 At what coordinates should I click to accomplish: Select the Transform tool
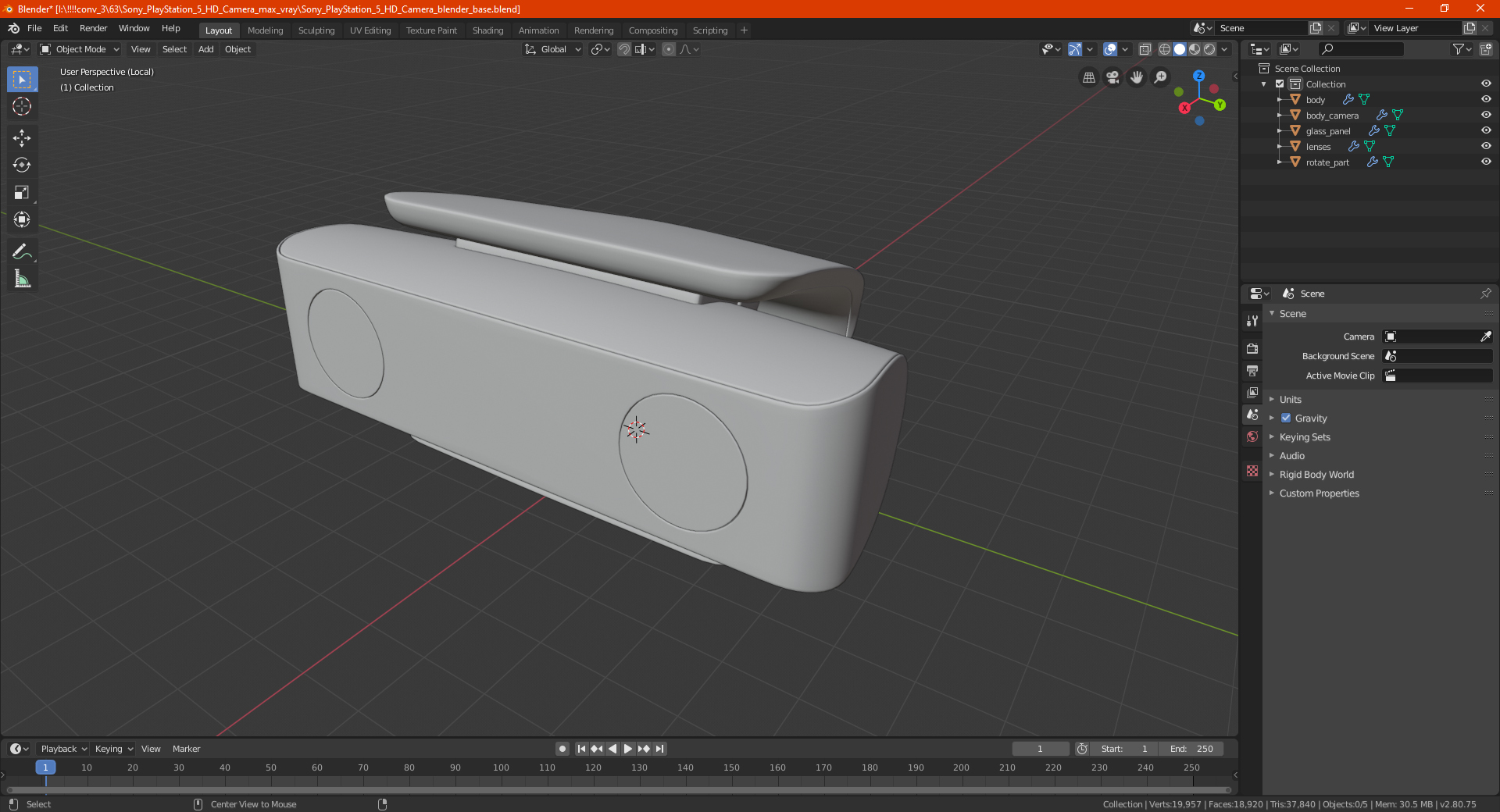click(x=22, y=219)
